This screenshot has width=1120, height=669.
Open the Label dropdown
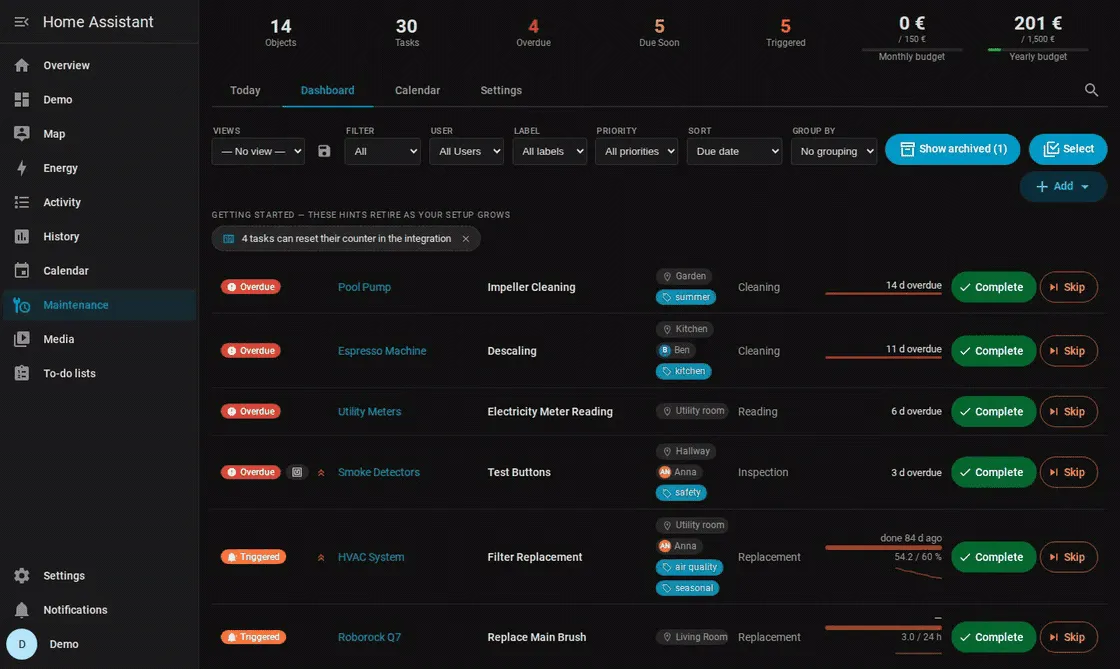tap(550, 151)
